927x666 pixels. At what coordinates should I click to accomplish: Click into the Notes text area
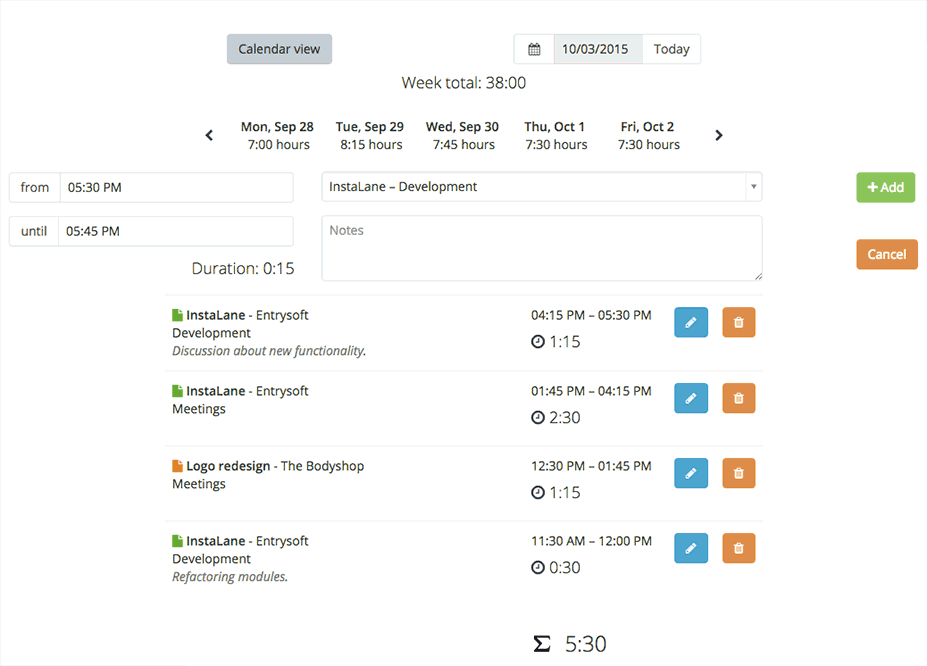click(x=542, y=248)
